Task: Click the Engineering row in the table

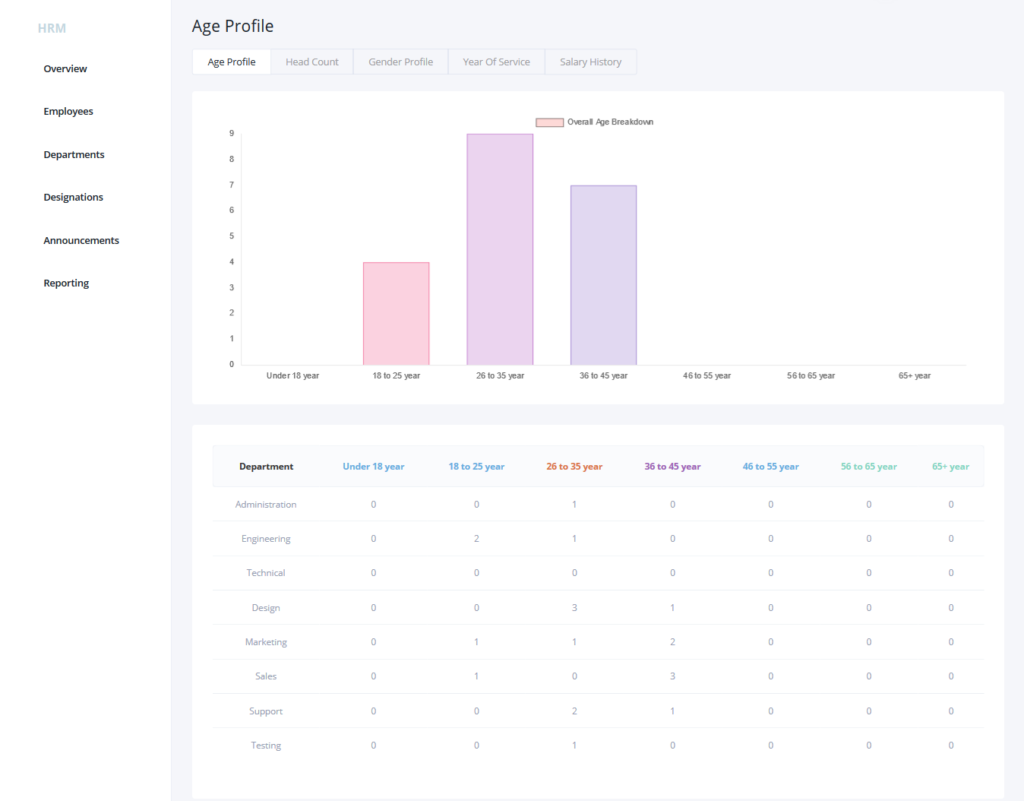Action: click(x=266, y=539)
